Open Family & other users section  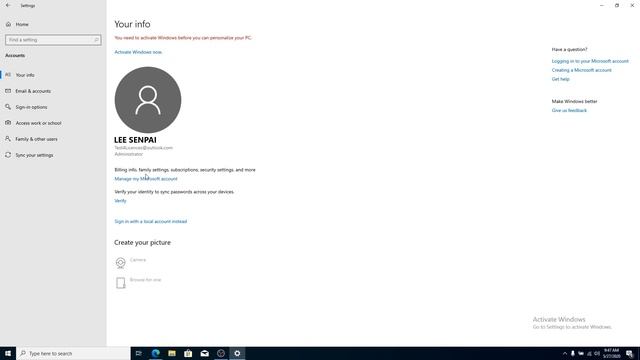click(36, 139)
